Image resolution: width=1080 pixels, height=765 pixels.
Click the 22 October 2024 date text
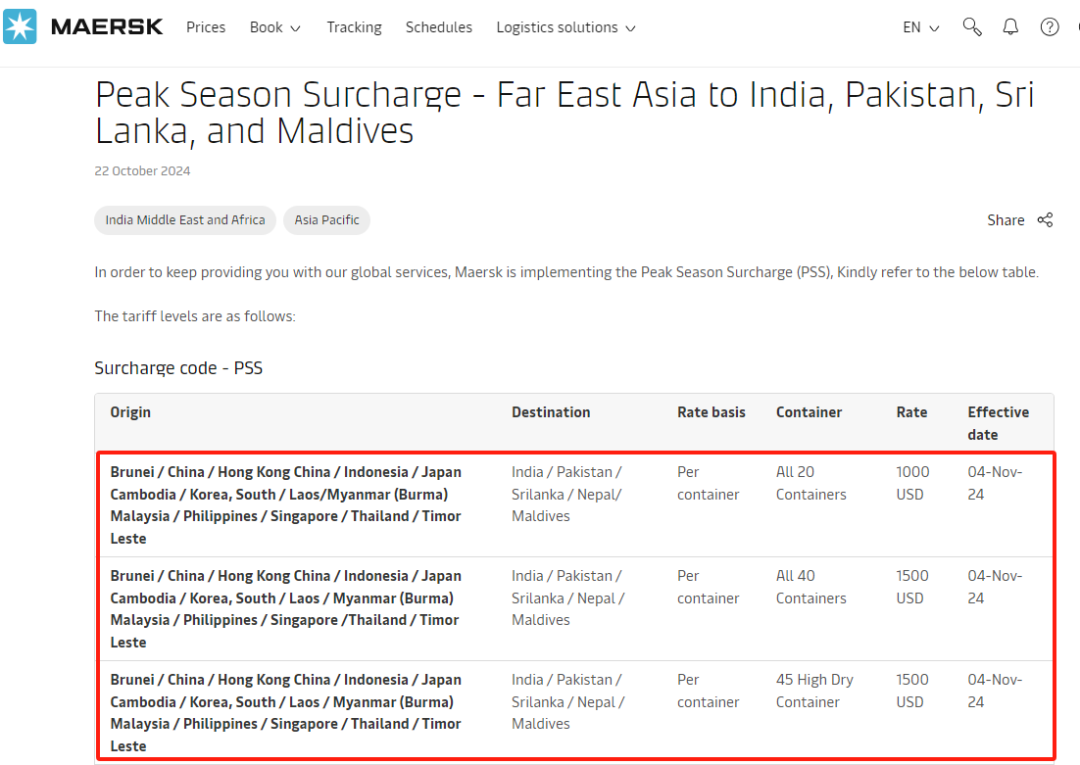[x=142, y=171]
